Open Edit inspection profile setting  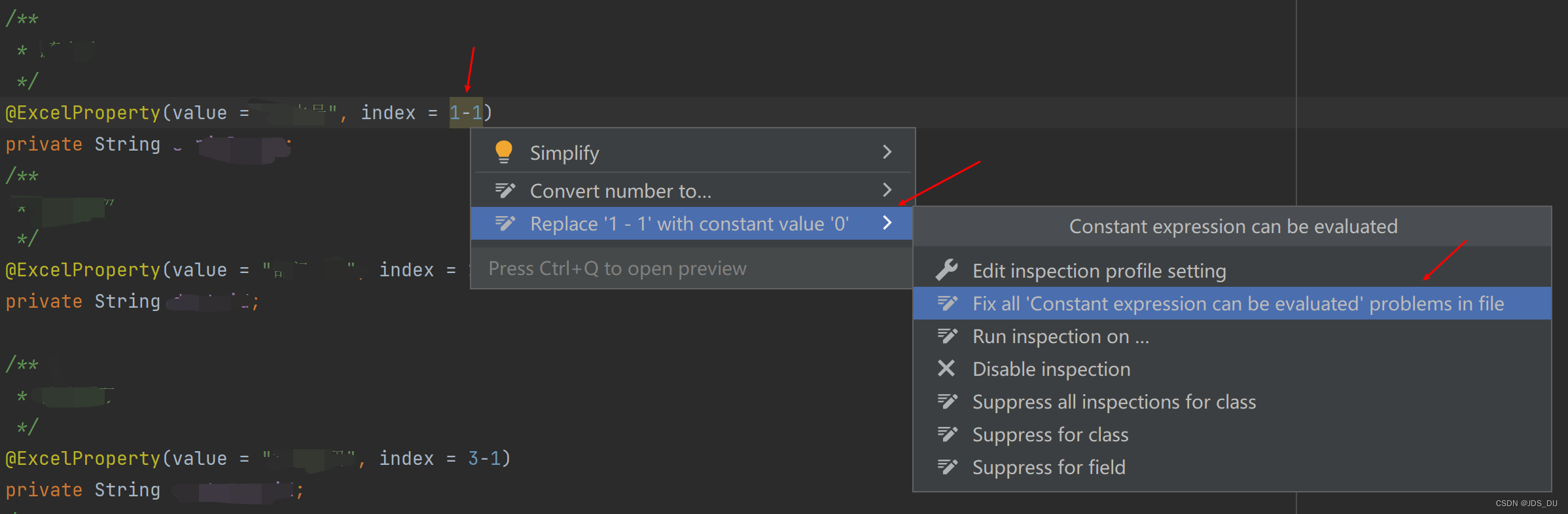click(1232, 270)
